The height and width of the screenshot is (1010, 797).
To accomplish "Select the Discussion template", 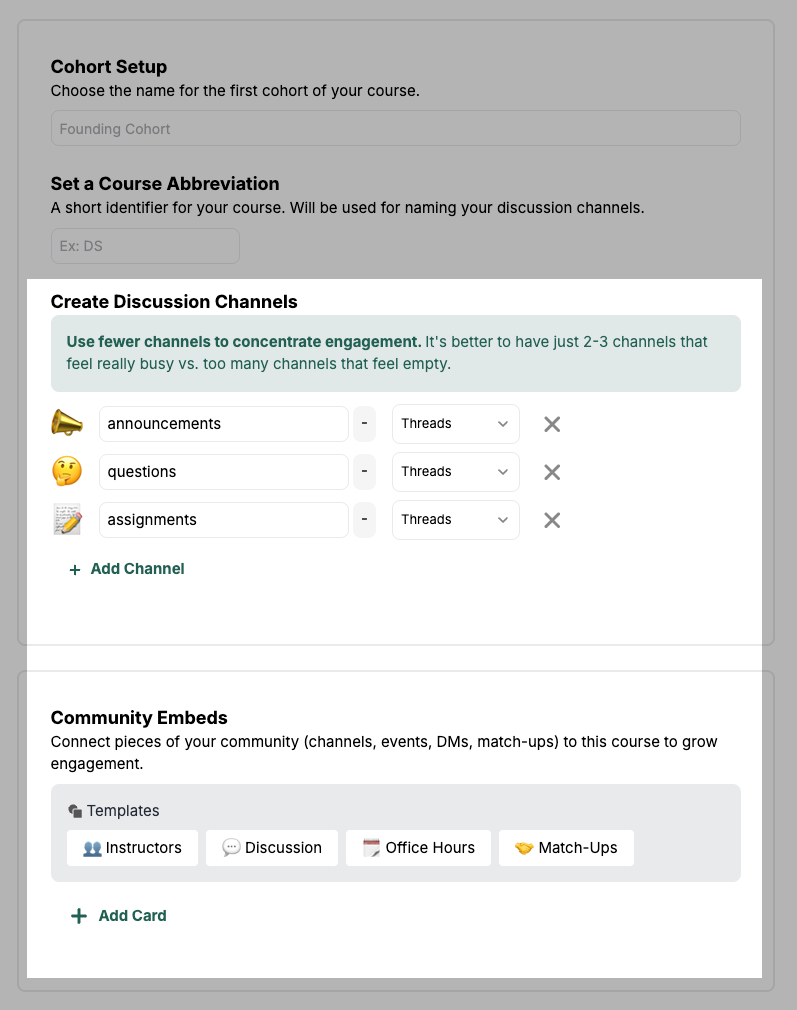I will tap(272, 848).
